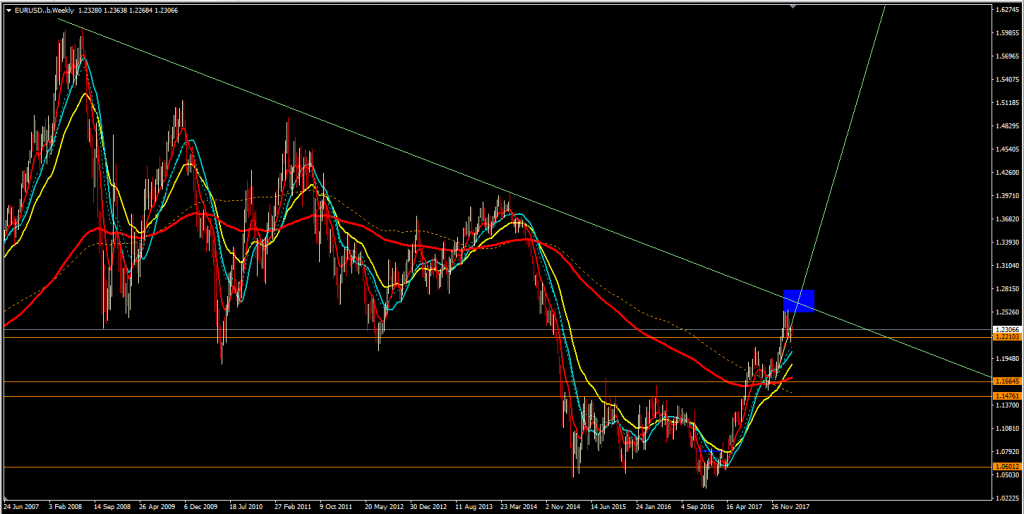Click the 1.42600 value on price axis

click(x=1005, y=173)
